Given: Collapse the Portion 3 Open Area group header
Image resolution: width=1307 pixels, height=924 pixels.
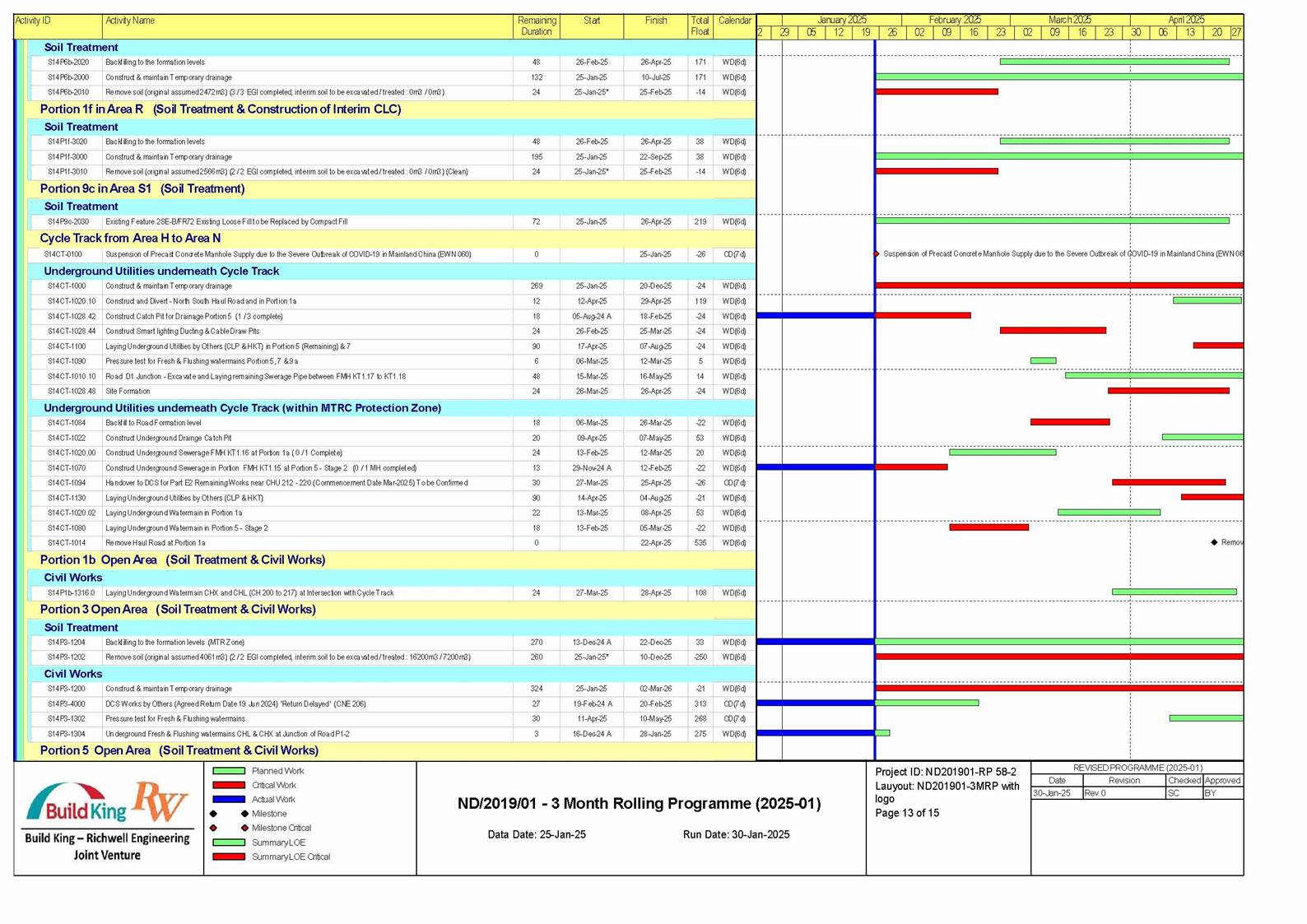Looking at the screenshot, I should click(x=177, y=610).
